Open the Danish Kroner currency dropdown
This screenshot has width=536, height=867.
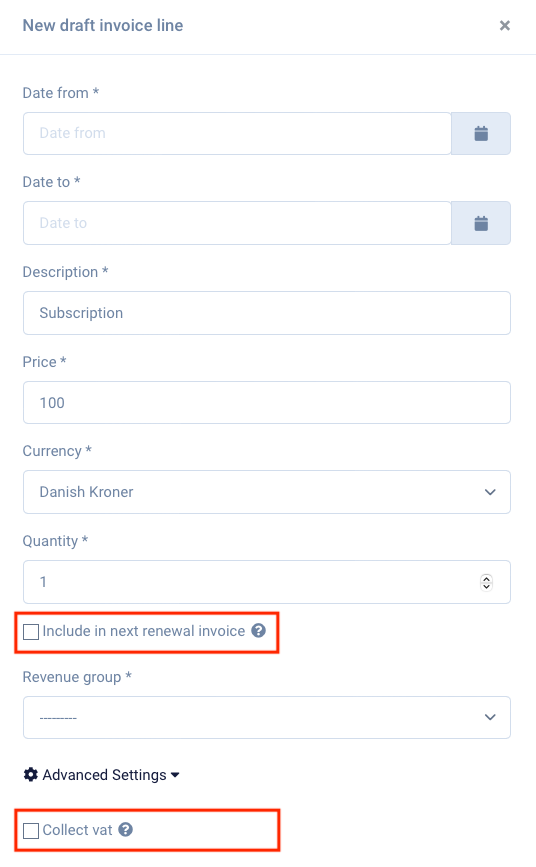pos(267,492)
